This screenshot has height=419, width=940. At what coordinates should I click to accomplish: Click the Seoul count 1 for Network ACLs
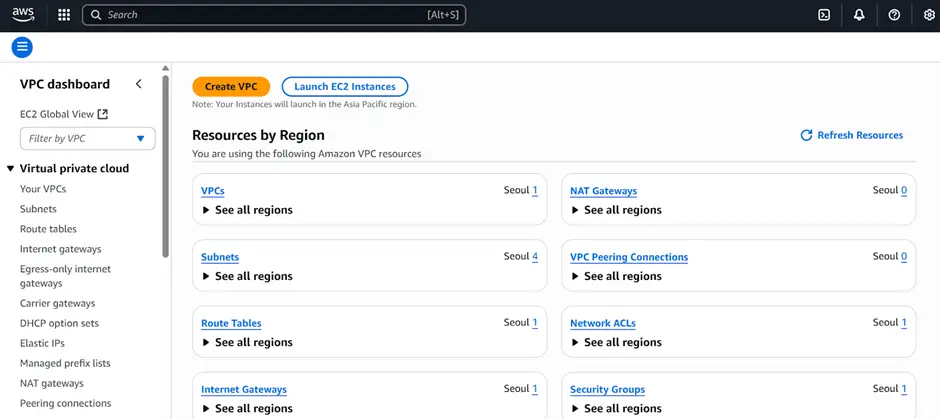904,322
